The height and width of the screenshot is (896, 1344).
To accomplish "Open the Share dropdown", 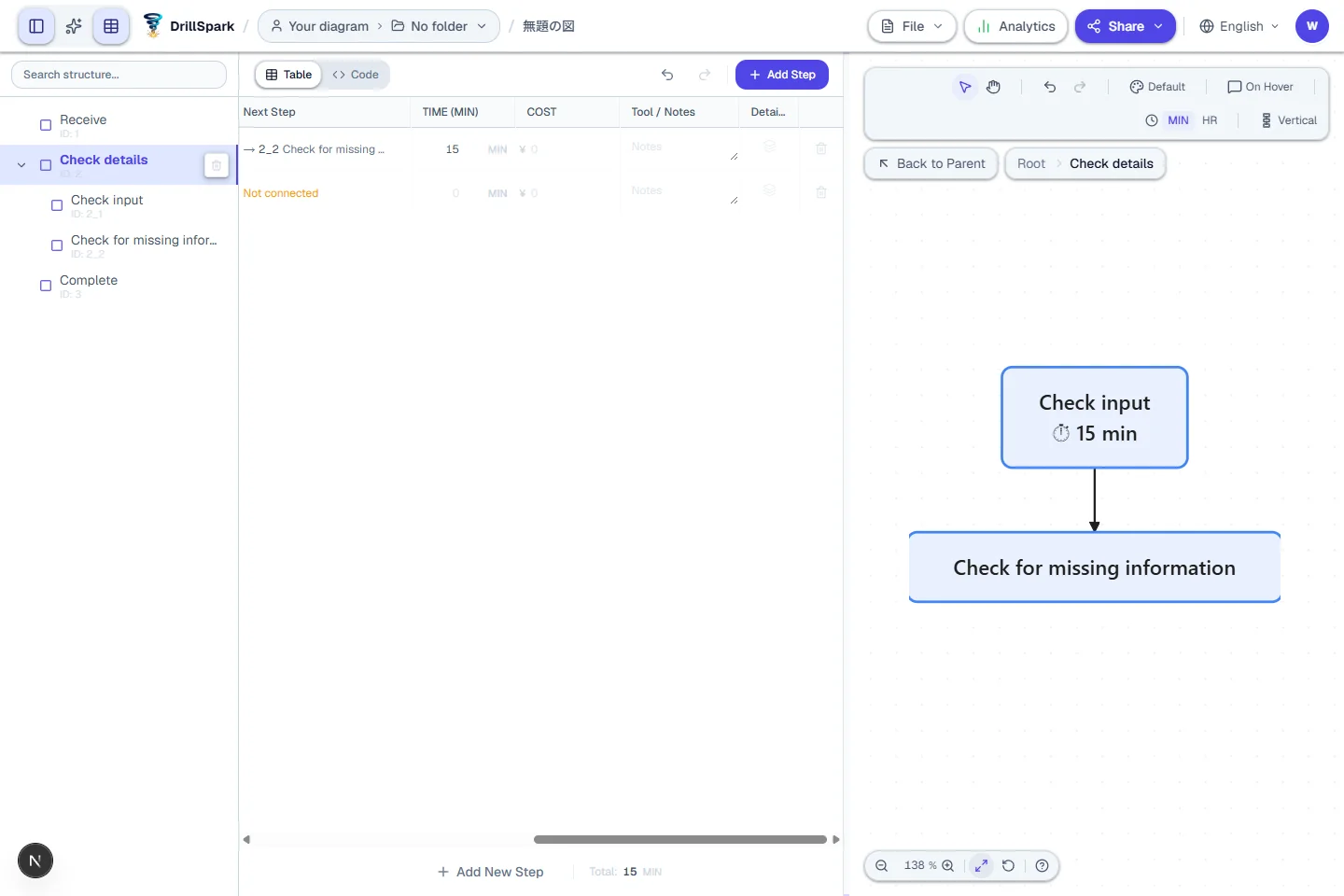I will pyautogui.click(x=1125, y=26).
